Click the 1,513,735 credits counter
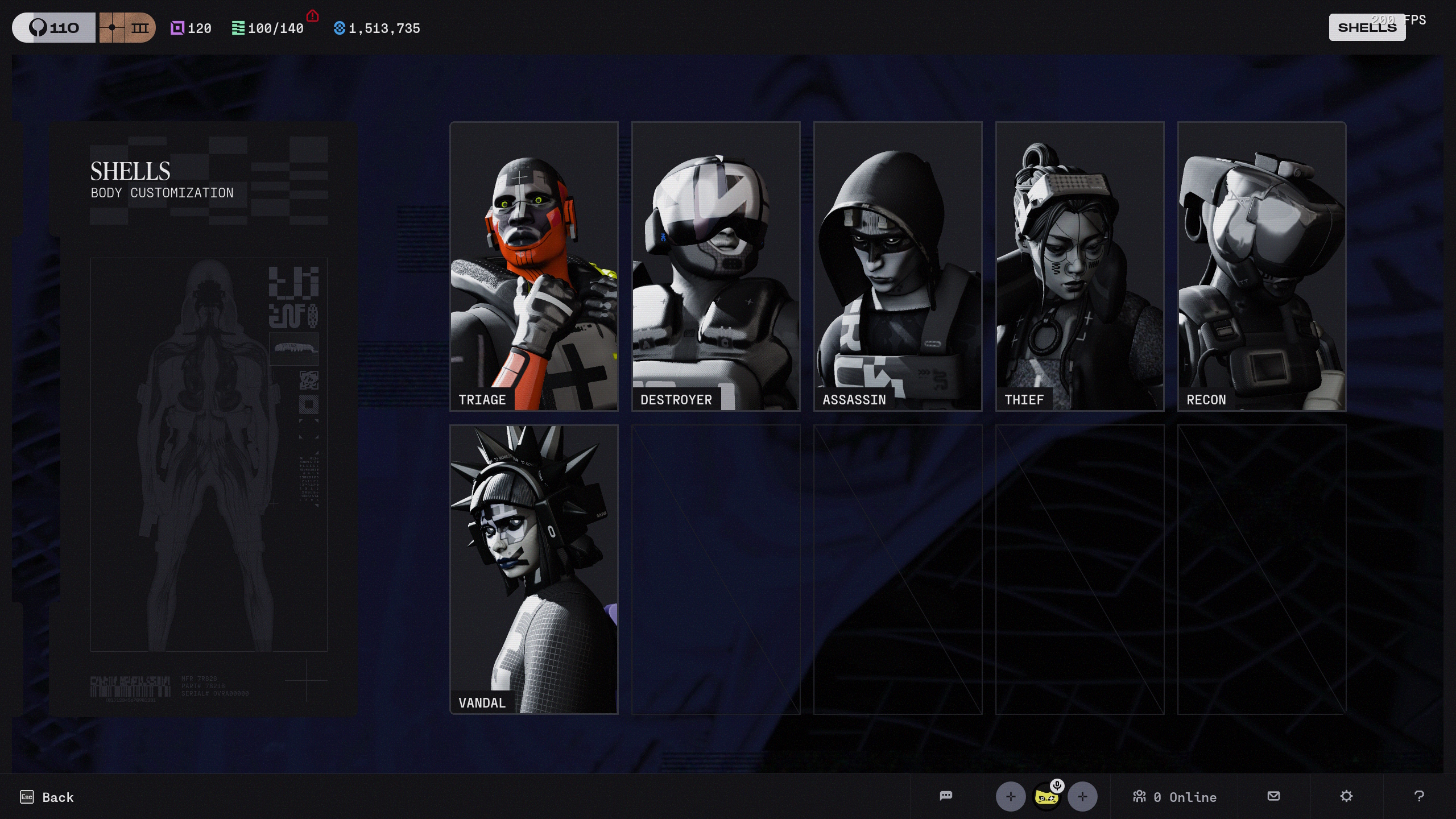The image size is (1456, 819). point(377,28)
